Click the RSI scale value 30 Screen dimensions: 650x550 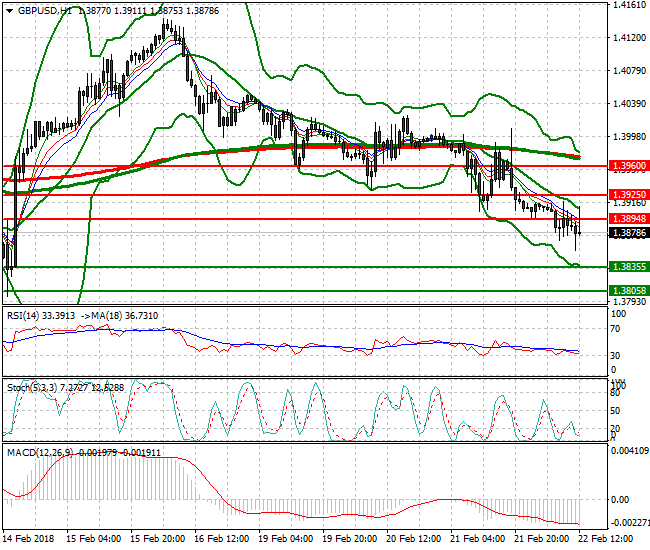tap(616, 356)
